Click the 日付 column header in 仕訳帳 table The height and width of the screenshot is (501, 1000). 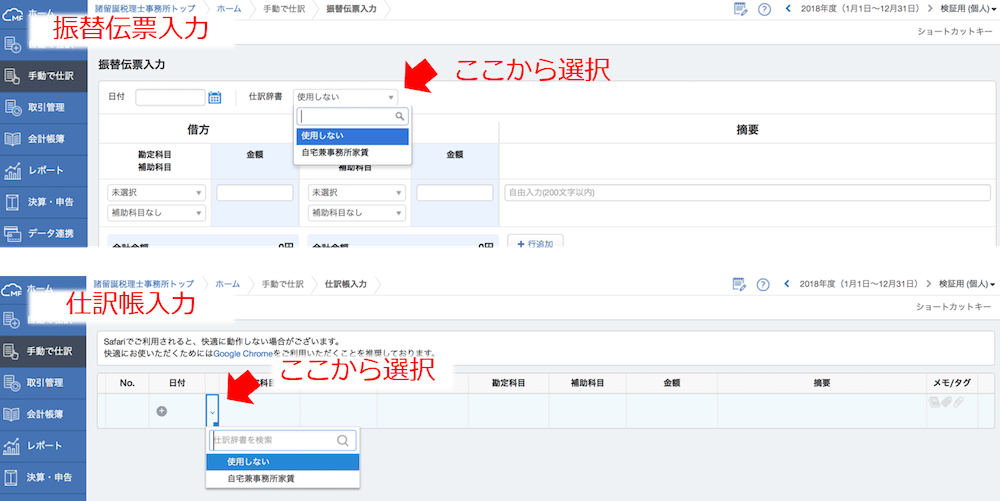(177, 383)
